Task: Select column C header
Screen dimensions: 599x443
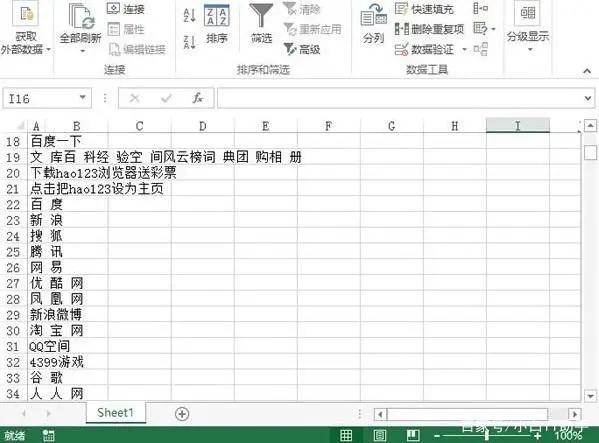Action: pyautogui.click(x=139, y=126)
